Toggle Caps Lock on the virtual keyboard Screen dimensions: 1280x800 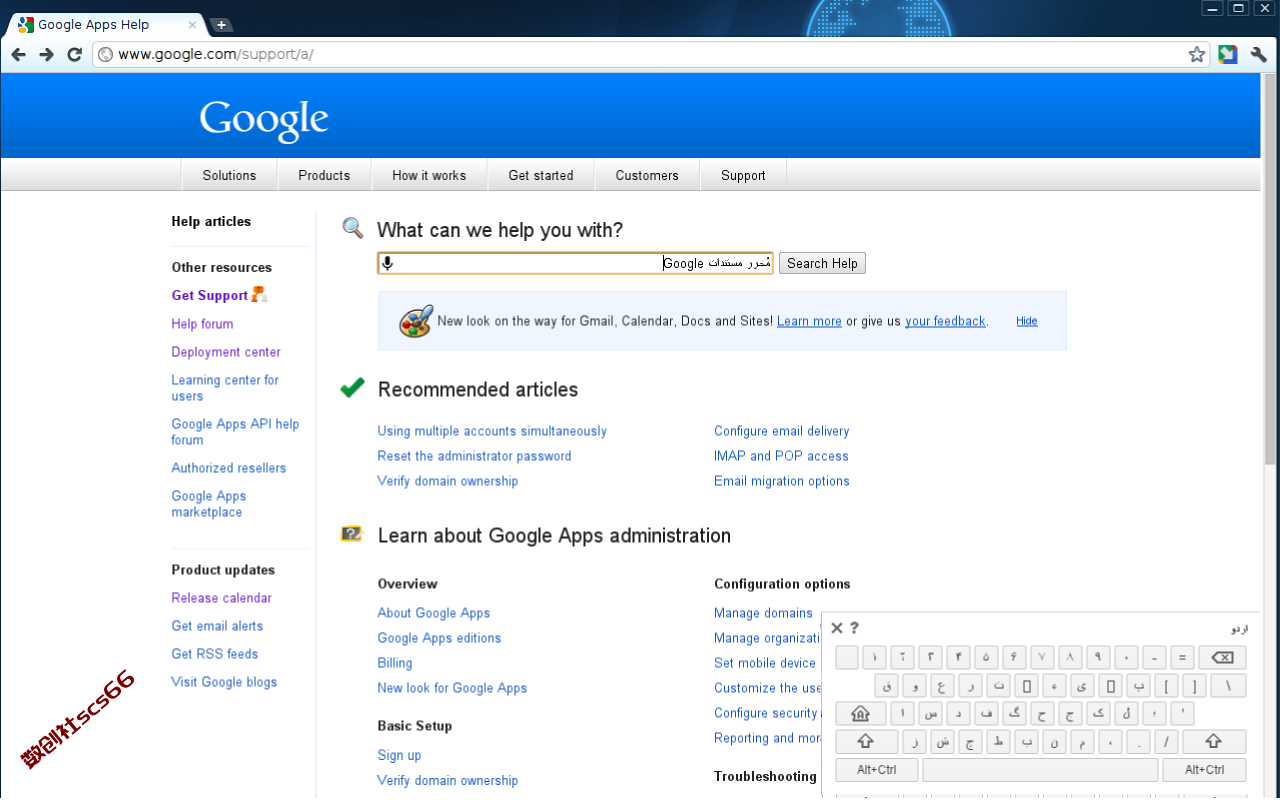861,713
